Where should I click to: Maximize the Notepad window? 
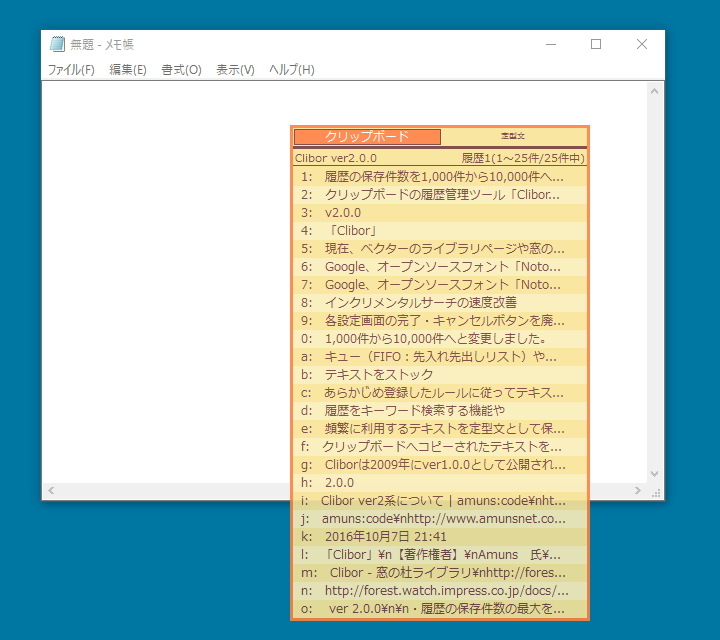tap(596, 44)
